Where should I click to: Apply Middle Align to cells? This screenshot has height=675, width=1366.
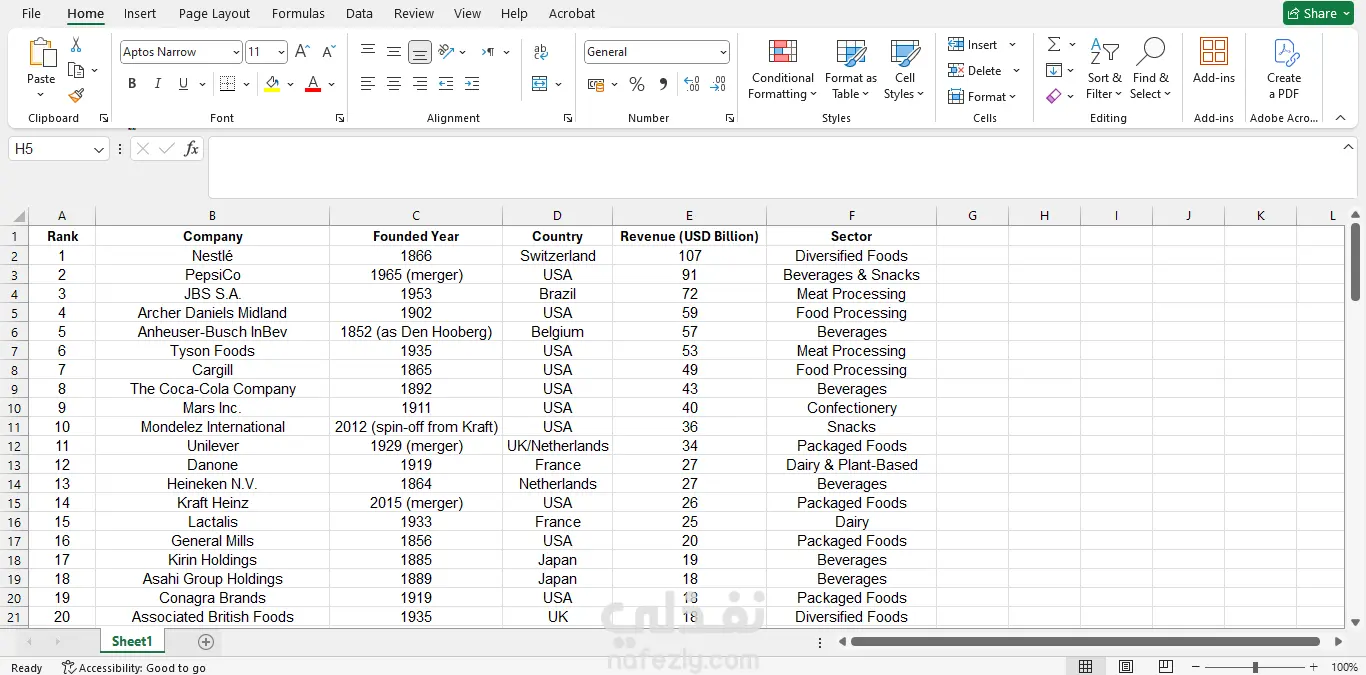coord(394,52)
